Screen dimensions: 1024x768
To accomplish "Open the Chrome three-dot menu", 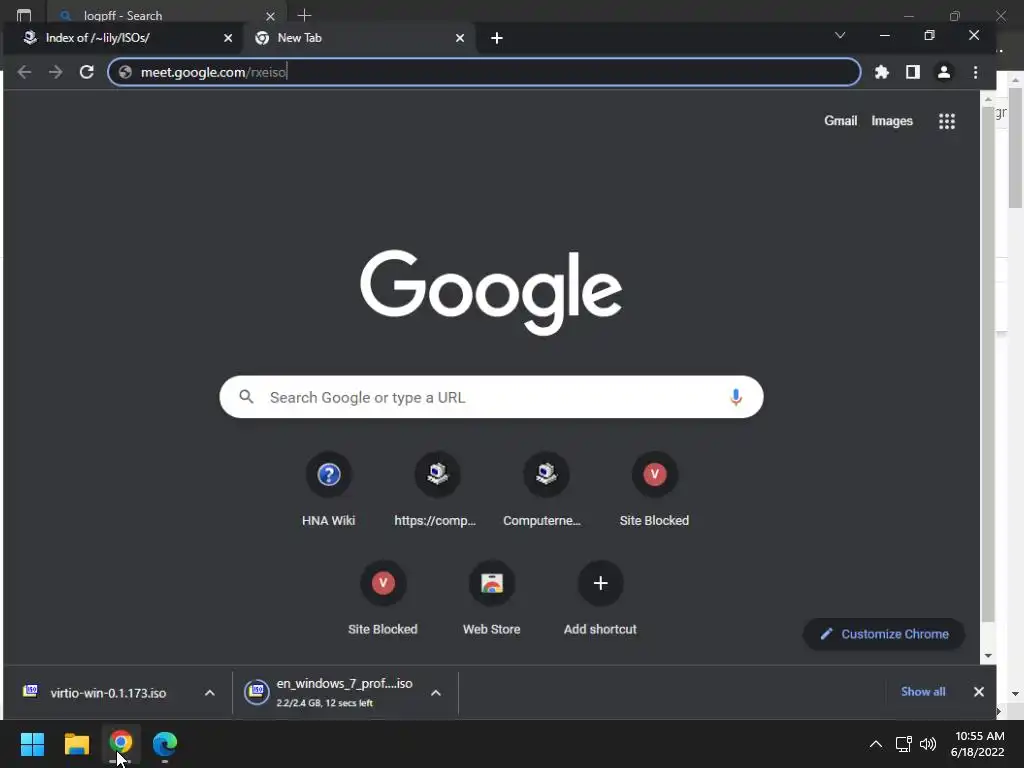I will click(x=975, y=72).
